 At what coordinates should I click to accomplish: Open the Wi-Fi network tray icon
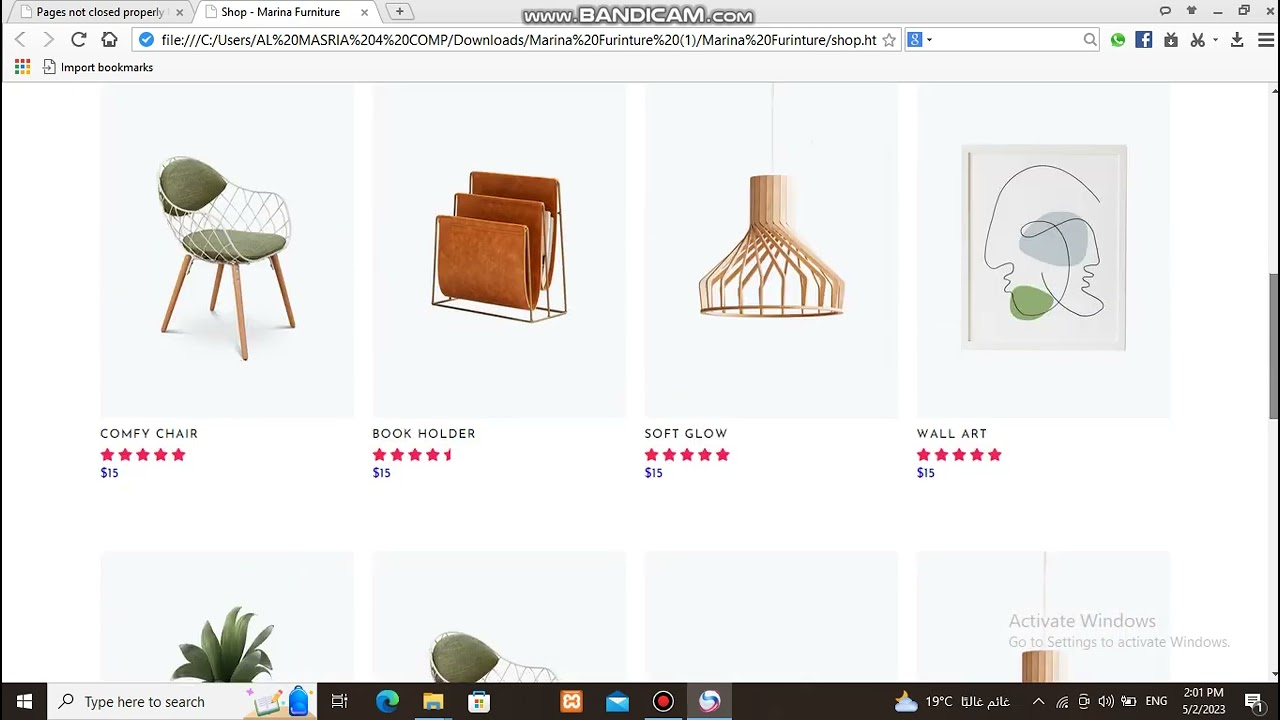click(x=1062, y=701)
